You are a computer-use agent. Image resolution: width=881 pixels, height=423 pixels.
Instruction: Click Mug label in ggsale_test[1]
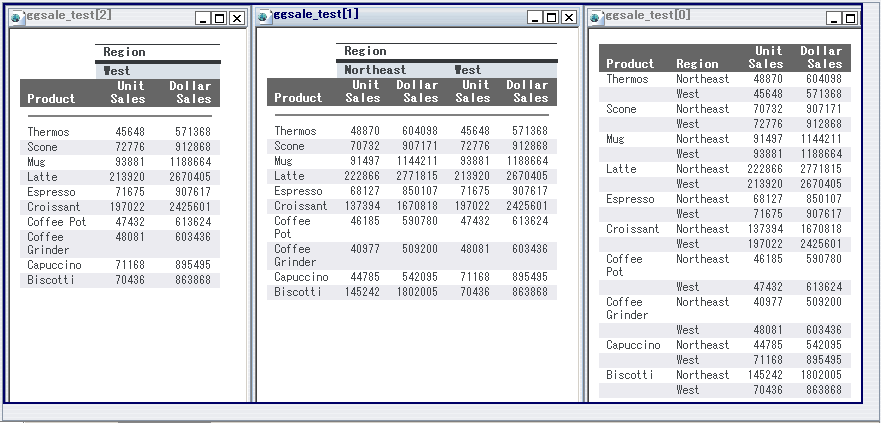[x=283, y=161]
